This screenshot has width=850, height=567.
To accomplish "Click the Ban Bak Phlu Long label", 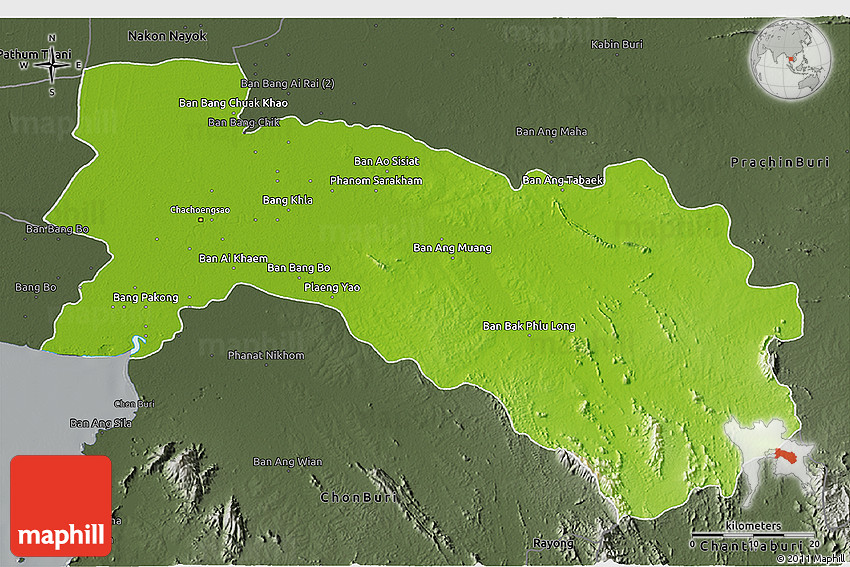I will [x=529, y=326].
